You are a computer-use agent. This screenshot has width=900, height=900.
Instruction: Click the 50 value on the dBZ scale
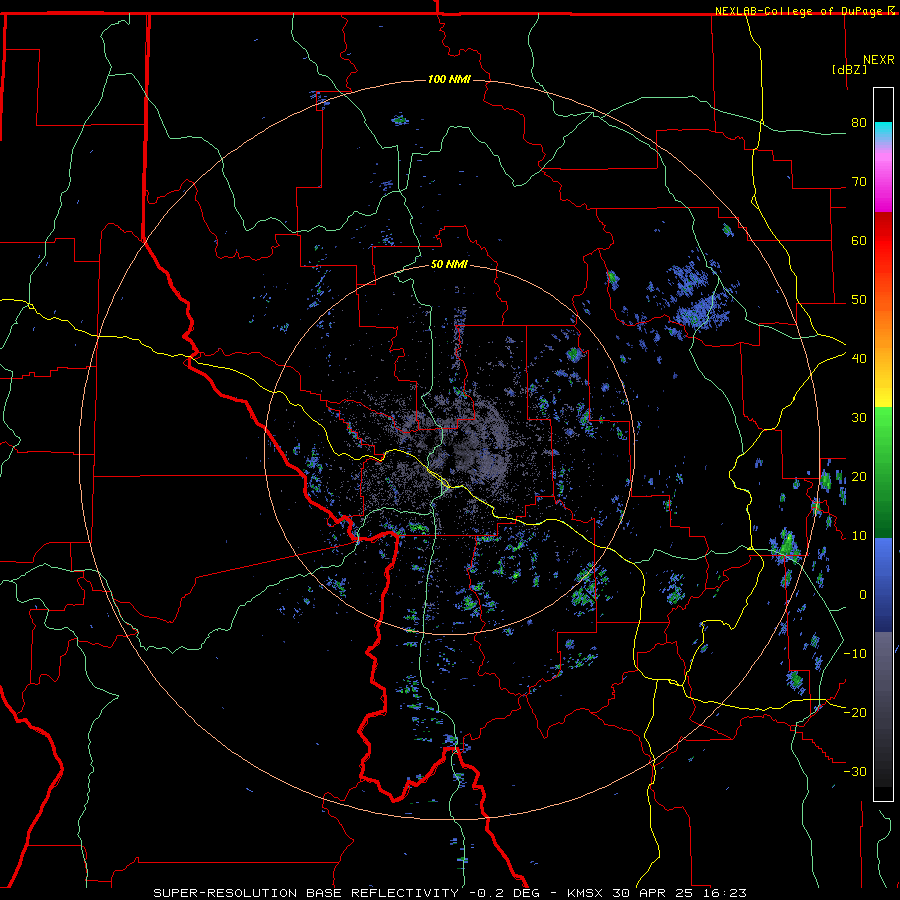click(859, 300)
